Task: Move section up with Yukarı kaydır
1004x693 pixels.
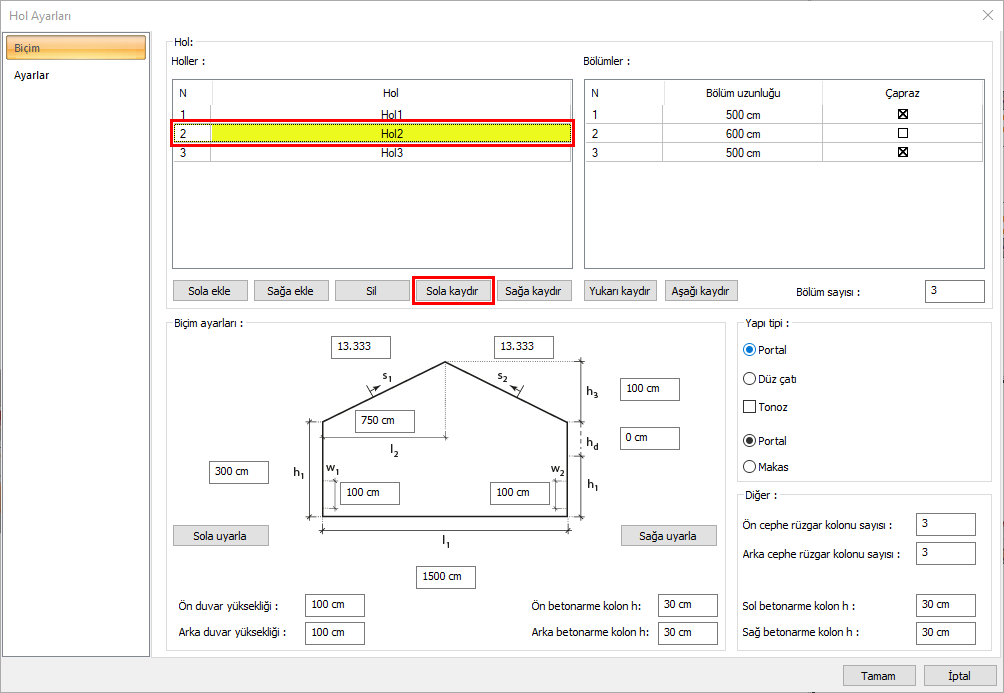Action: coord(621,291)
